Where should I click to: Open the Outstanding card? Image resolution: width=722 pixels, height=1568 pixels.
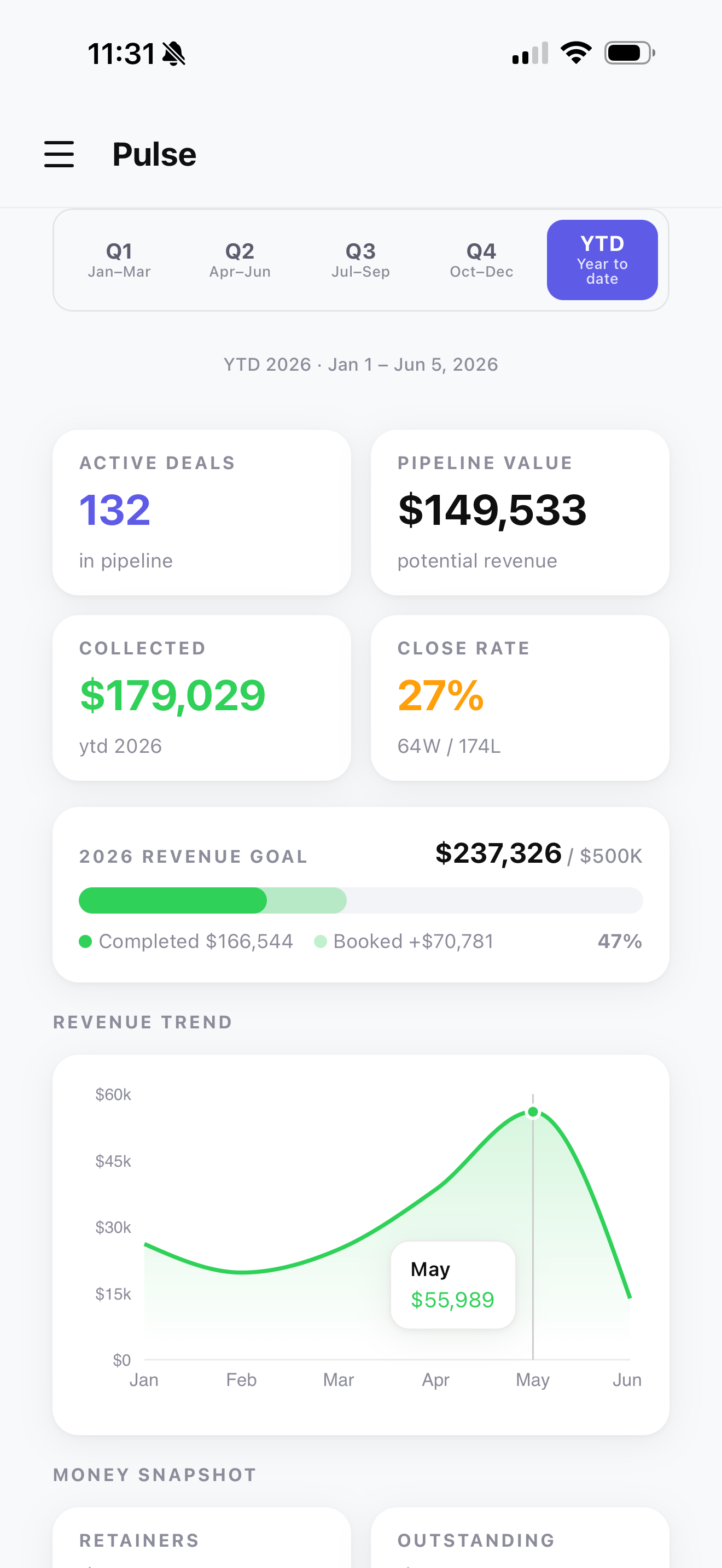pos(520,1537)
